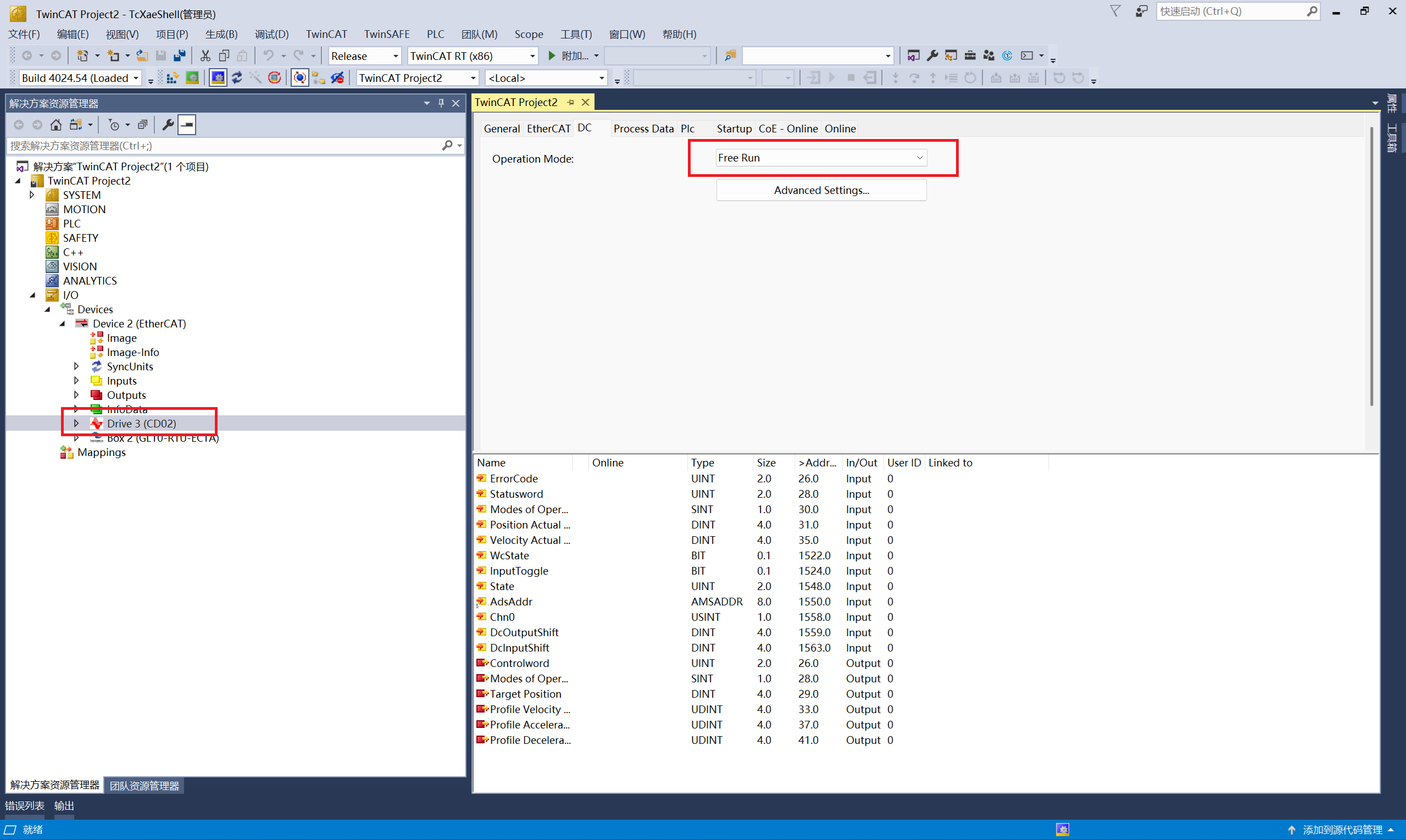Switch to the Process Data tab

click(643, 129)
